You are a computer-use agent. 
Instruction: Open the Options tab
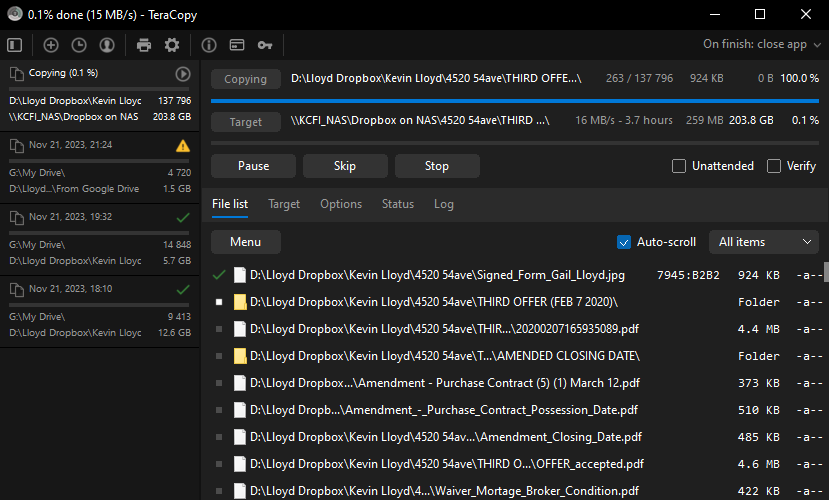341,204
